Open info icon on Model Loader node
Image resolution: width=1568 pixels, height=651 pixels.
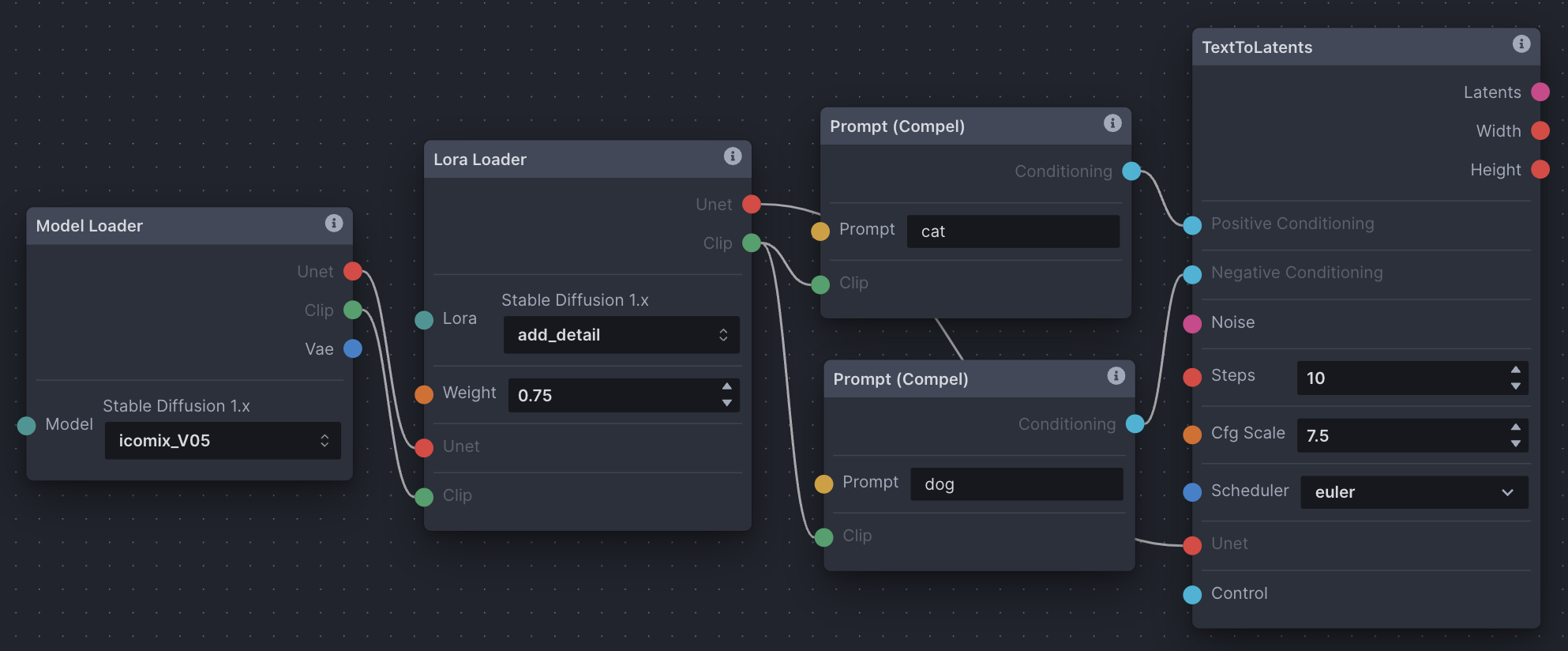click(334, 223)
